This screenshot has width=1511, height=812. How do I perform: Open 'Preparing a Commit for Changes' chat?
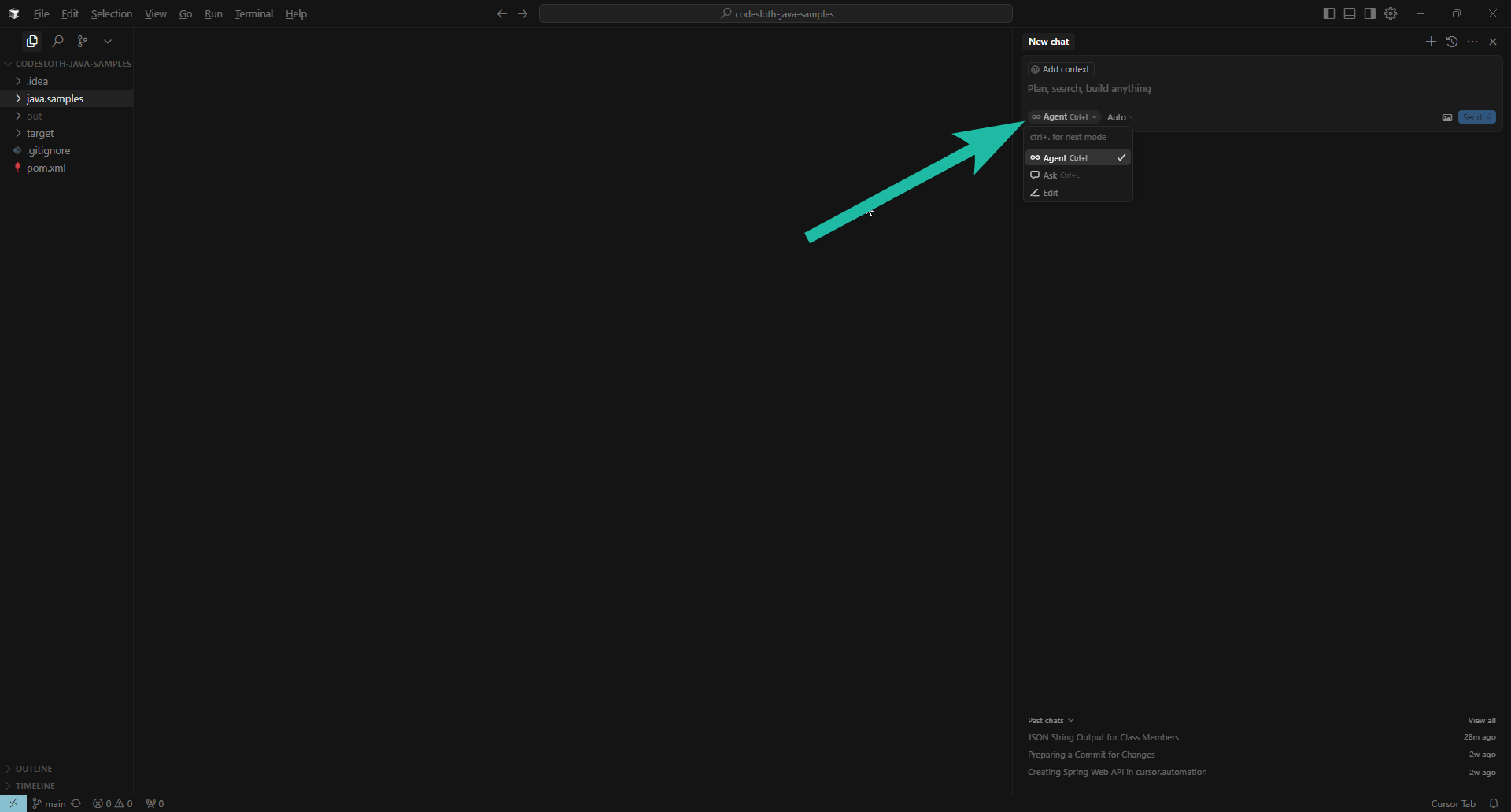coord(1262,755)
